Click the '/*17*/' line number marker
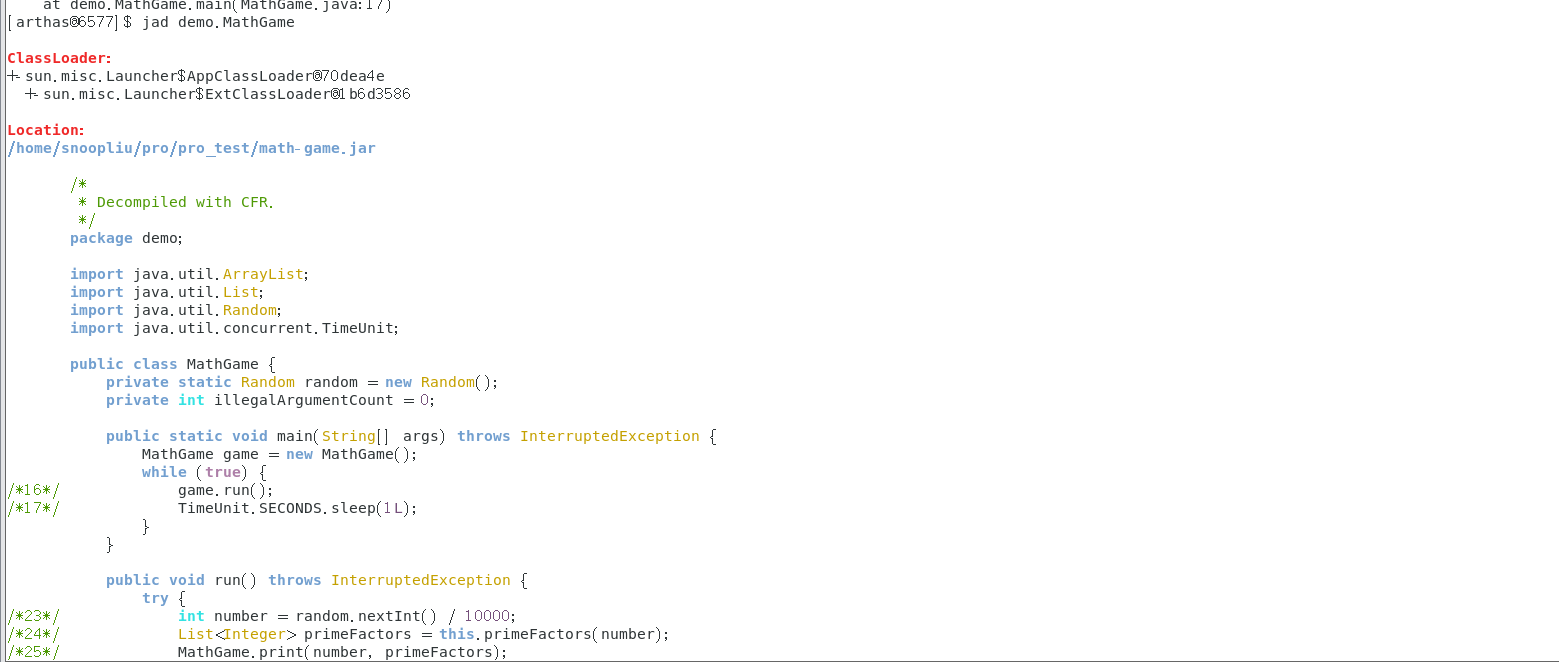This screenshot has height=662, width=1559. click(x=33, y=508)
